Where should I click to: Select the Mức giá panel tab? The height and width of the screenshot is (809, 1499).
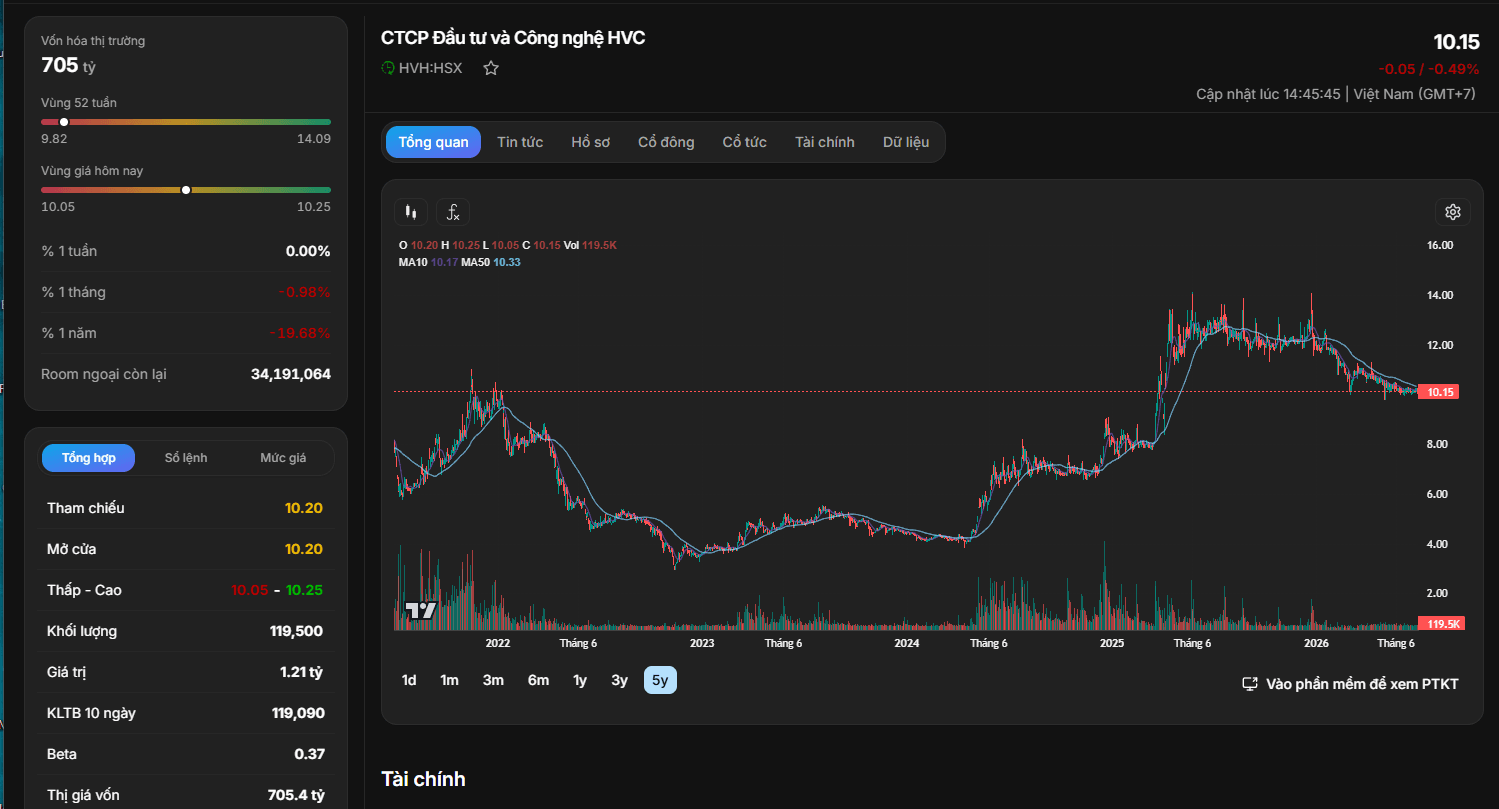[283, 458]
